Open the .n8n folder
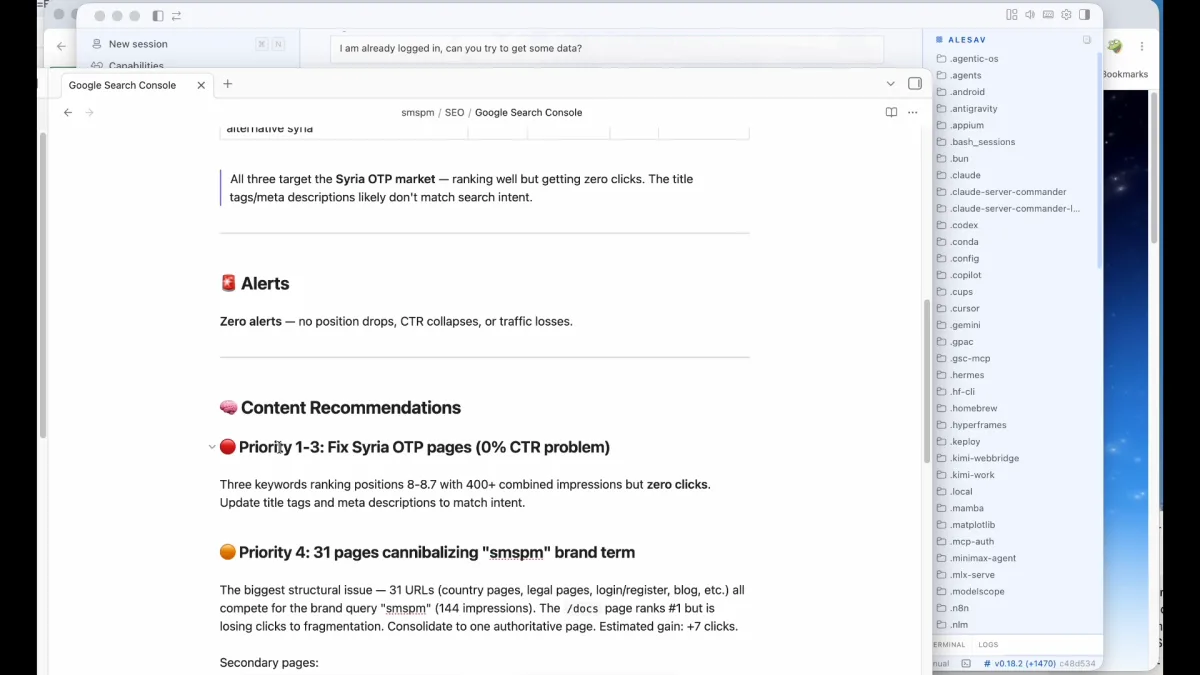Image resolution: width=1200 pixels, height=675 pixels. (959, 608)
